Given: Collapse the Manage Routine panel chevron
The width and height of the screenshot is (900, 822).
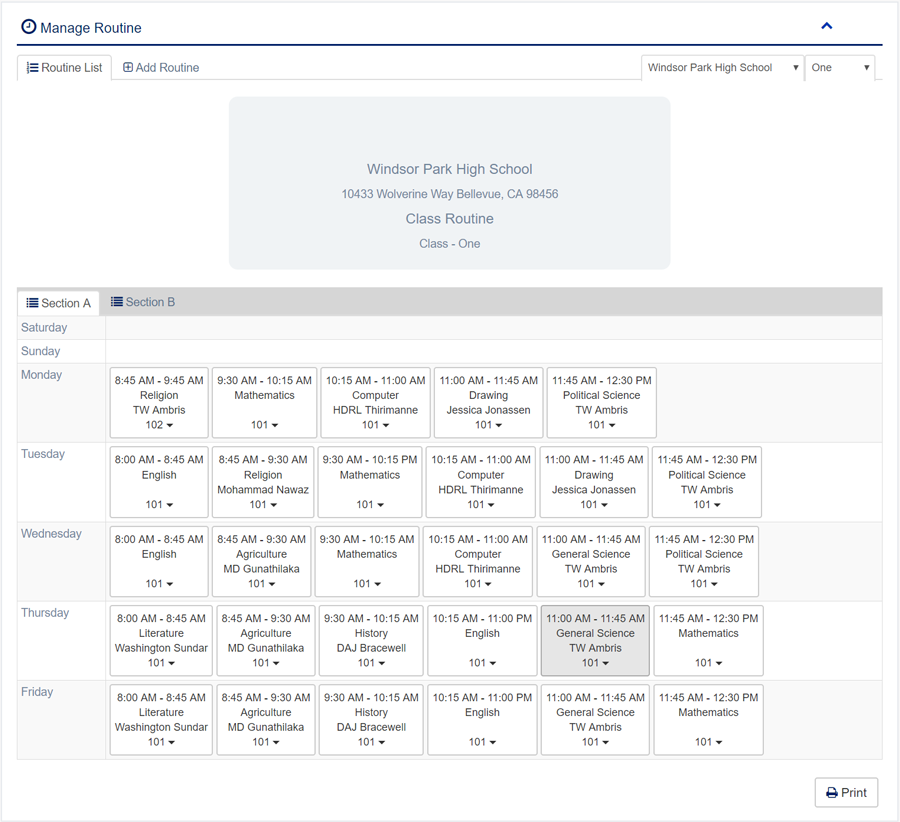Looking at the screenshot, I should pyautogui.click(x=826, y=27).
